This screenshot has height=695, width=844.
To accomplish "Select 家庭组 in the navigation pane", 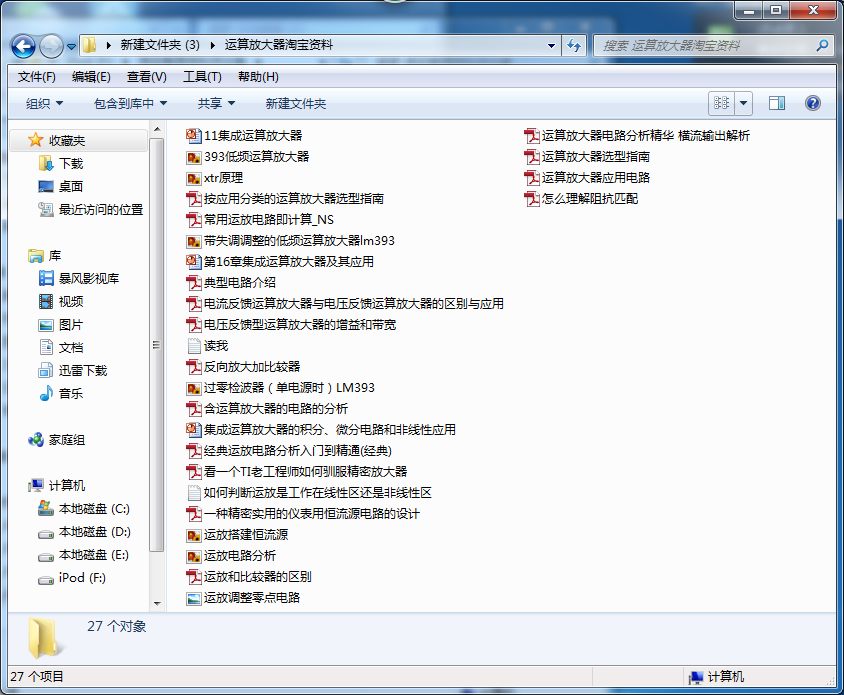I will [67, 440].
